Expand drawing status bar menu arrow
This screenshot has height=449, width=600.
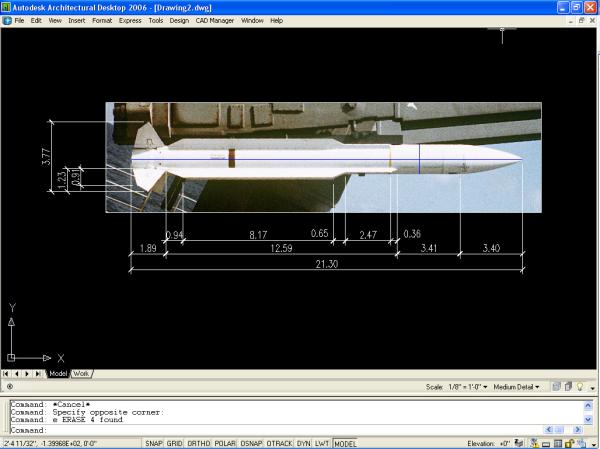coord(591,387)
